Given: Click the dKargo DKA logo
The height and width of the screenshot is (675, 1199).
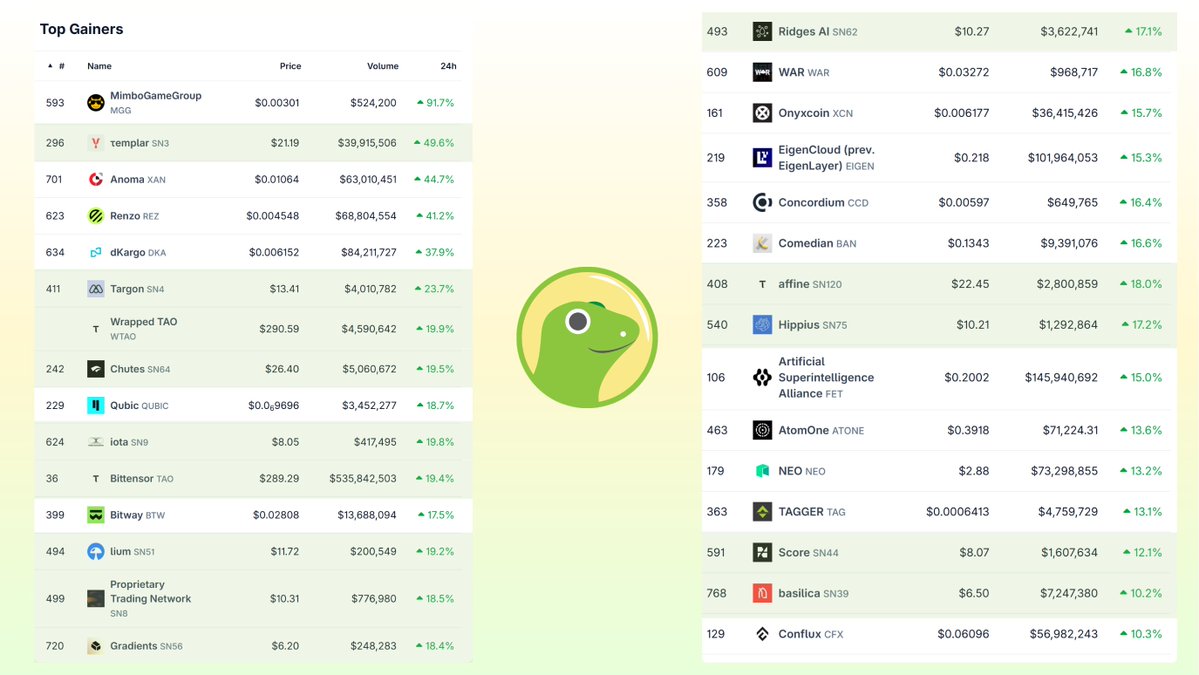Looking at the screenshot, I should pos(96,252).
